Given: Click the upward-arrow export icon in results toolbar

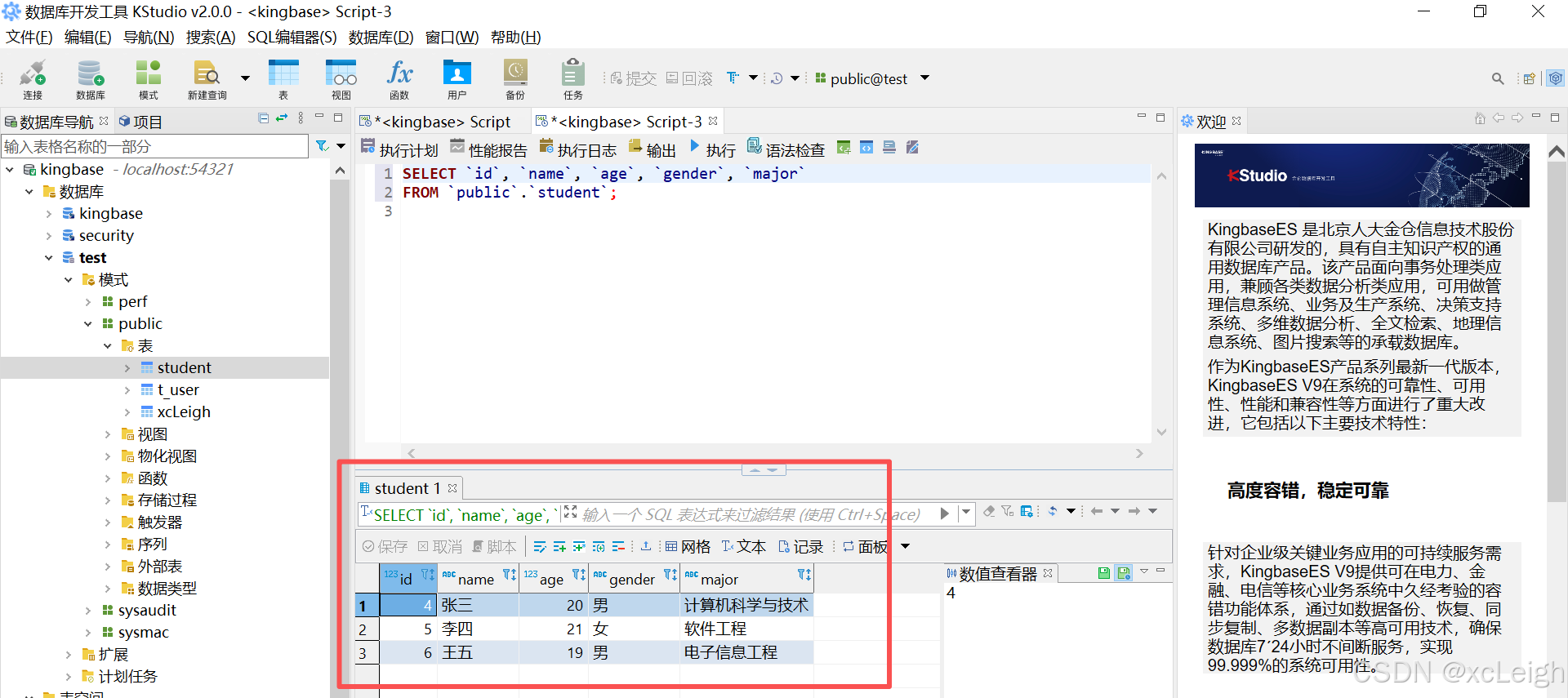Looking at the screenshot, I should click(646, 546).
